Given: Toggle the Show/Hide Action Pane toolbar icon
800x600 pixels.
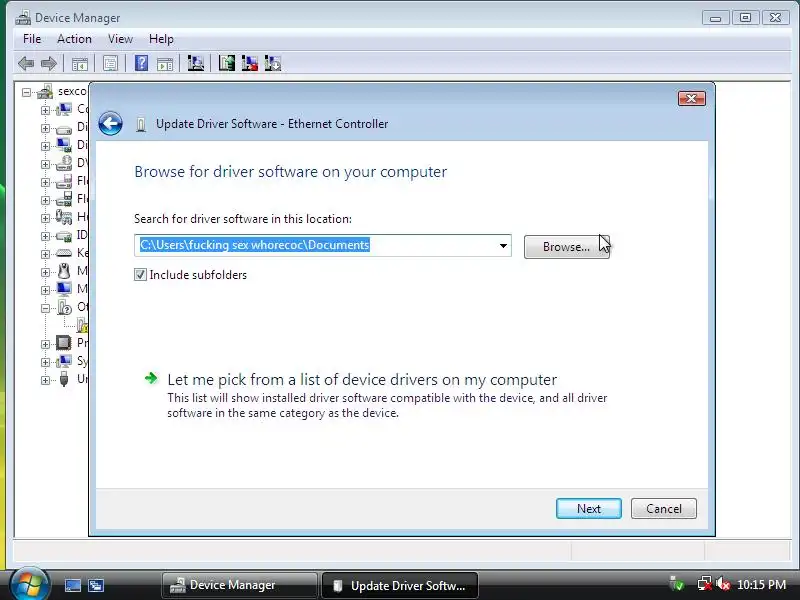Looking at the screenshot, I should (165, 64).
